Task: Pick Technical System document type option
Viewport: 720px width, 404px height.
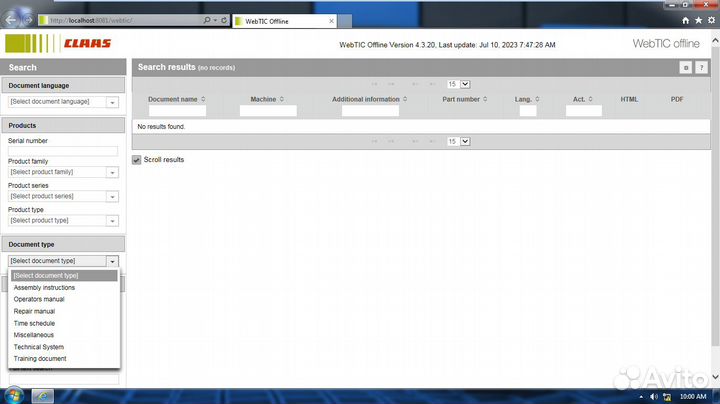Action: point(39,347)
